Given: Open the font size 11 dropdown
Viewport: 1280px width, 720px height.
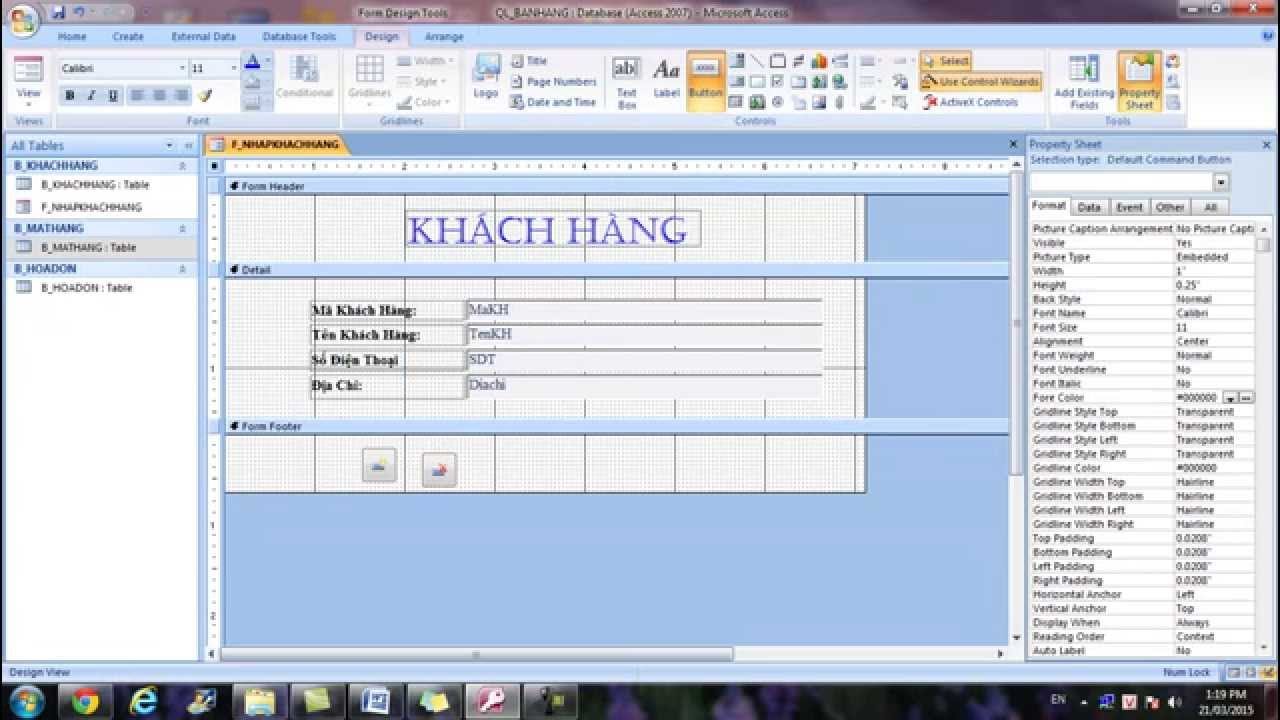Looking at the screenshot, I should [233, 68].
